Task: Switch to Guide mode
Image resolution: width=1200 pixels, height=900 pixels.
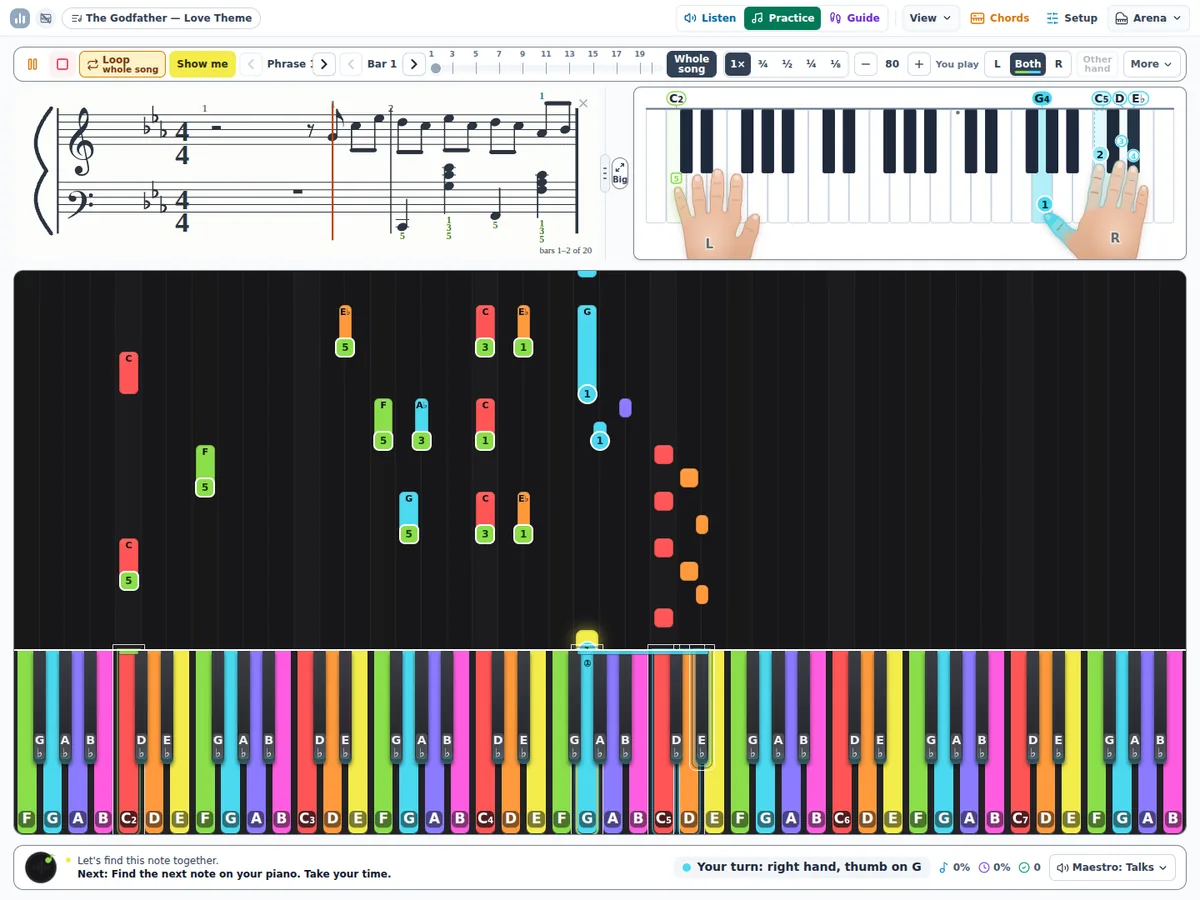Action: [x=855, y=18]
